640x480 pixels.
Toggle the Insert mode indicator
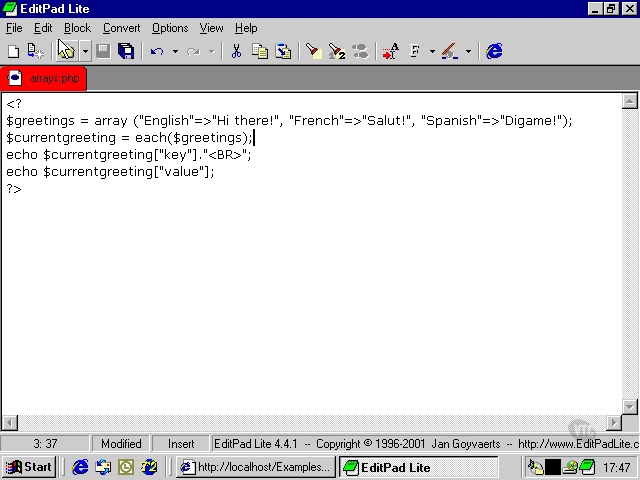[x=181, y=444]
